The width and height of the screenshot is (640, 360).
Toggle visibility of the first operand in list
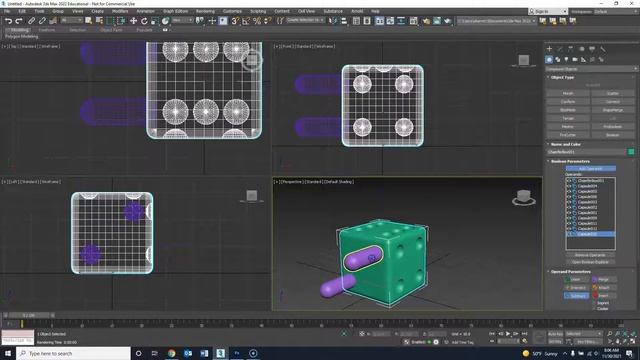click(x=569, y=180)
